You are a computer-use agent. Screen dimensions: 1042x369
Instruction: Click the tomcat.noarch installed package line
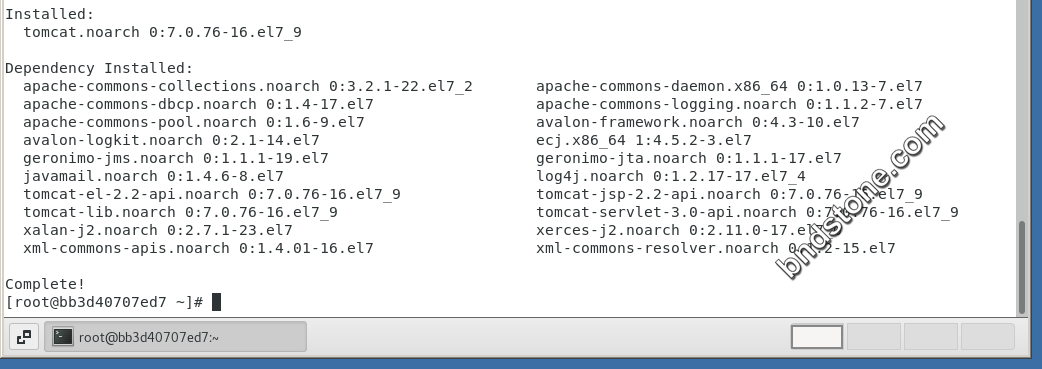[x=162, y=32]
